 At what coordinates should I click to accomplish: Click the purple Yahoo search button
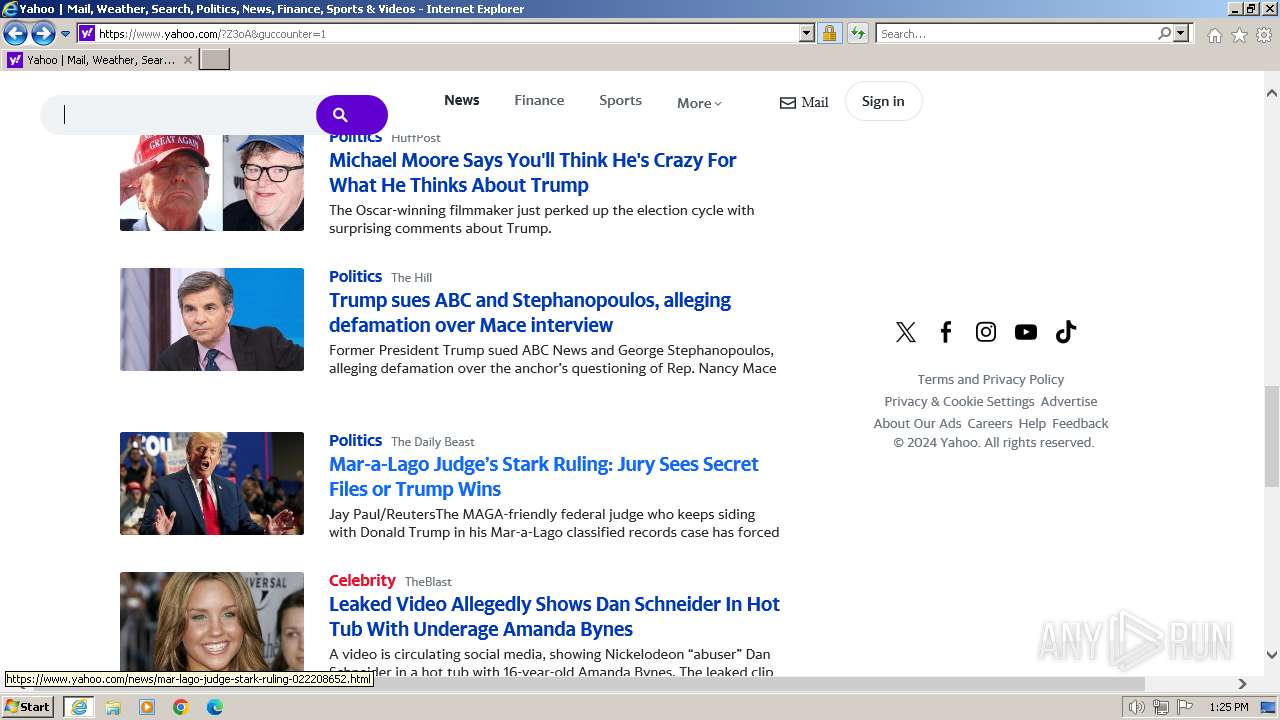tap(352, 114)
